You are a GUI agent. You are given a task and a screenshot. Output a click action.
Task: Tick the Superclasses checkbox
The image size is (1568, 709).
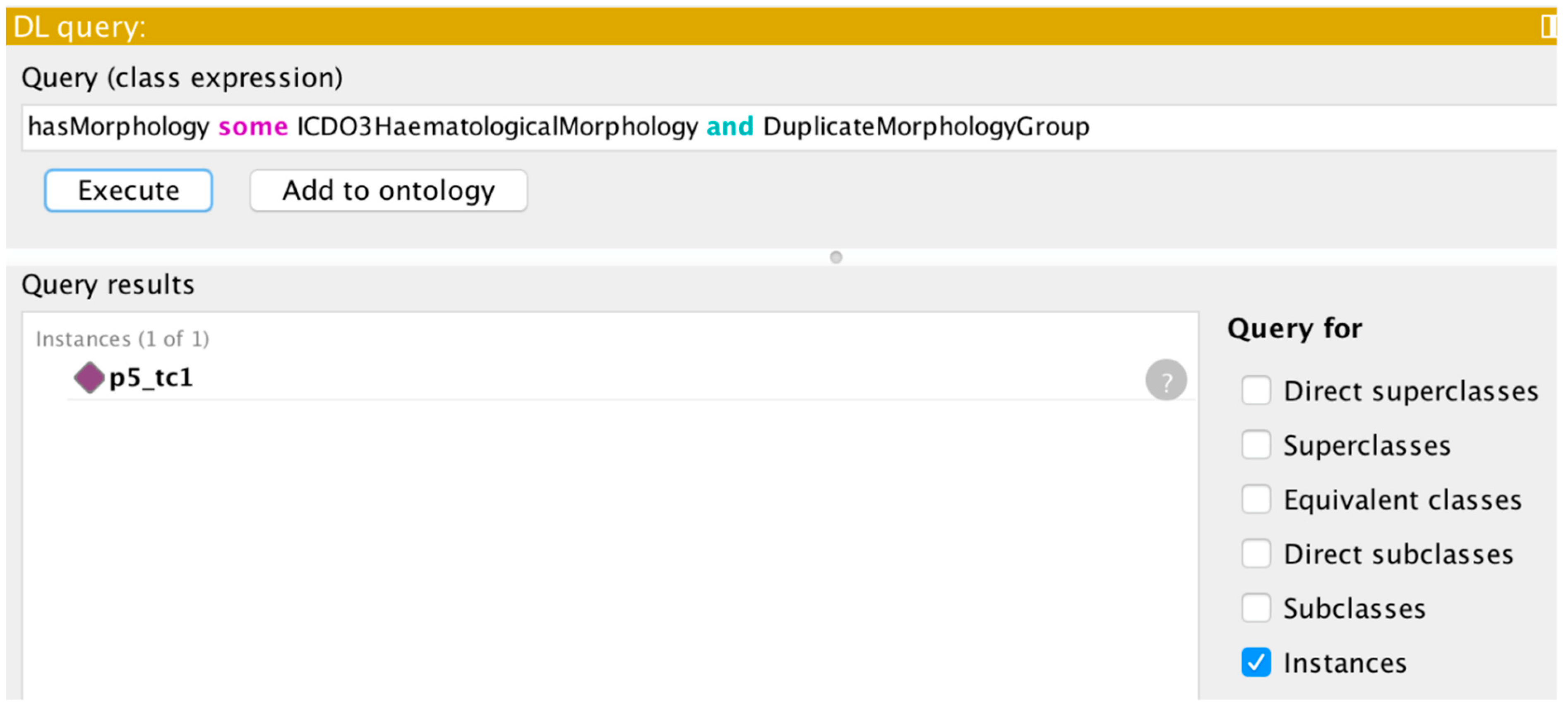pyautogui.click(x=1256, y=445)
